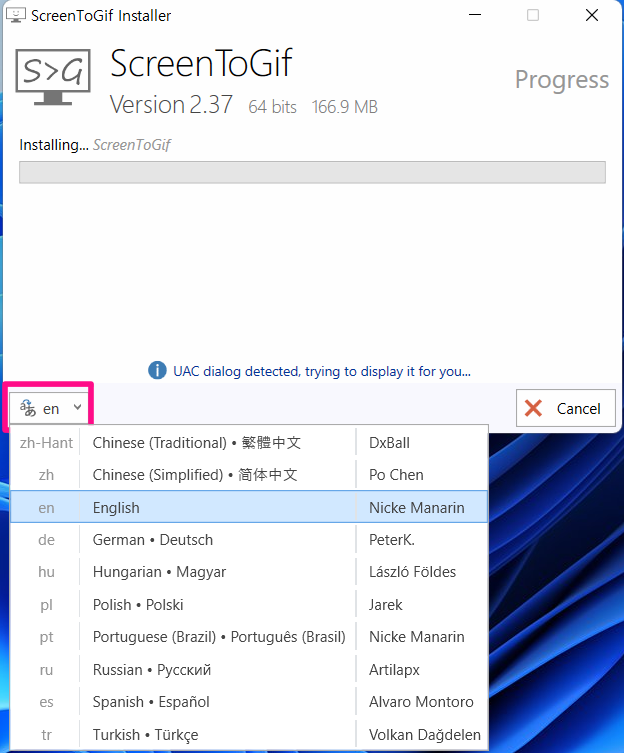Click the zh-Hant language code

pos(46,443)
